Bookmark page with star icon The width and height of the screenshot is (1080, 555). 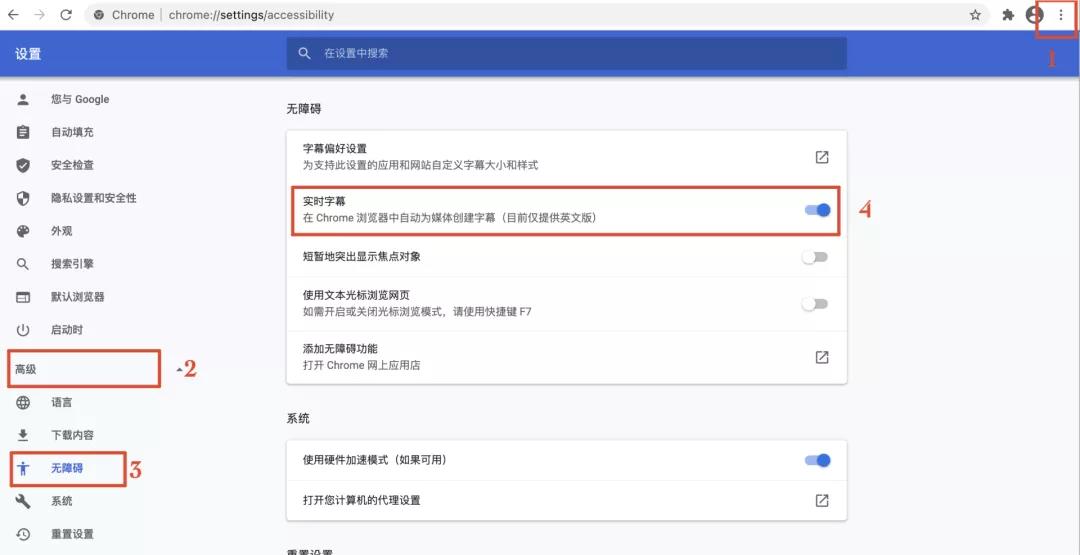click(x=975, y=14)
